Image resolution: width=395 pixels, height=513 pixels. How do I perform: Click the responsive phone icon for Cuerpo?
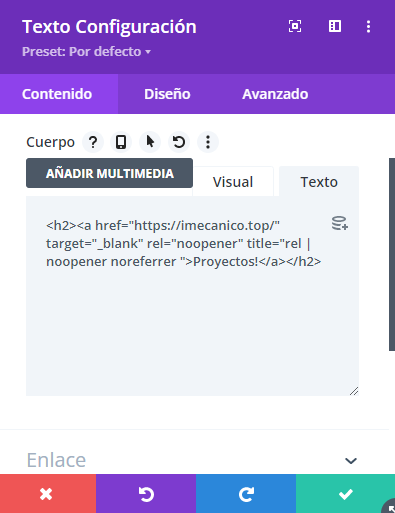(x=121, y=142)
